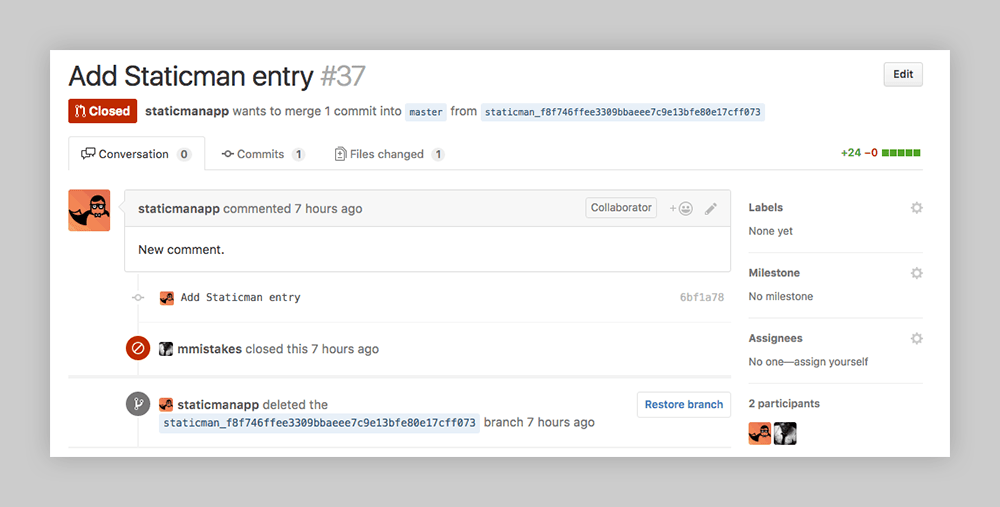Screen dimensions: 1000x507
Task: Click the Files changed count badge
Action: point(438,154)
